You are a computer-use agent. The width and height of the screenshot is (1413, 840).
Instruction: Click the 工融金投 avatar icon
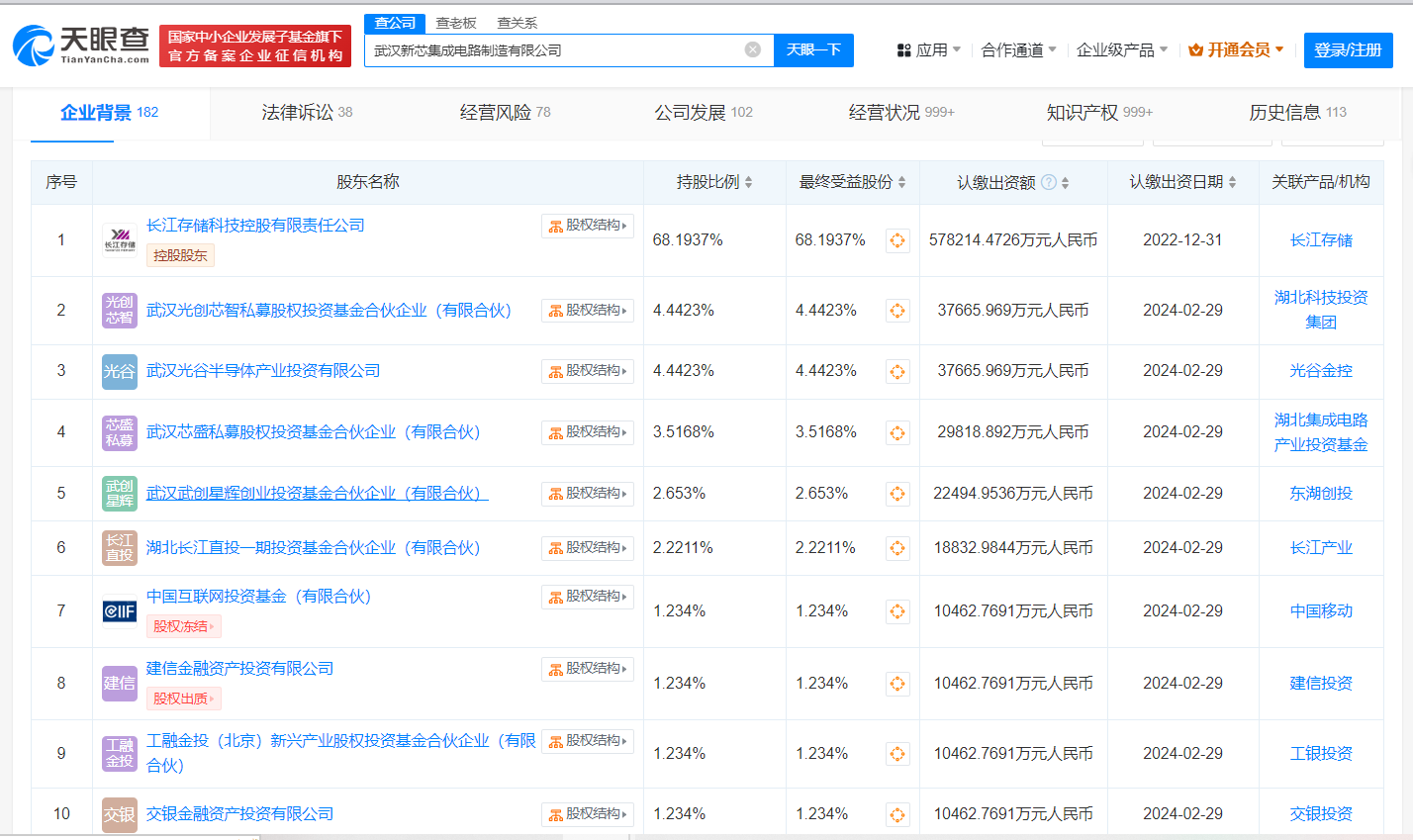click(120, 753)
